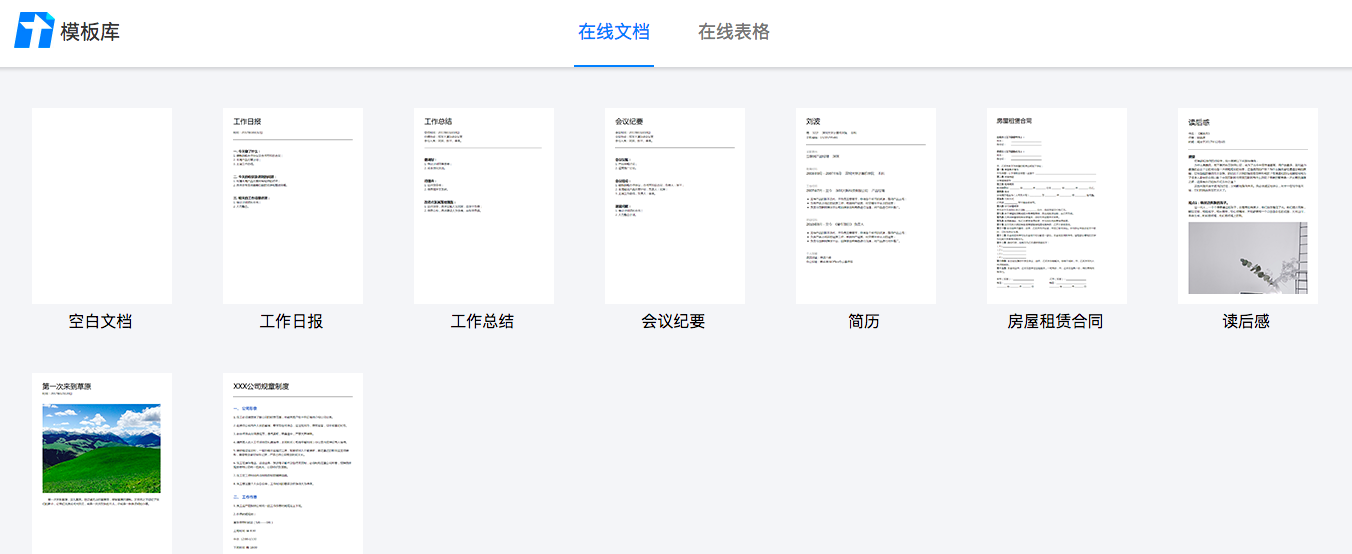Screen dimensions: 1352x554
Task: Open the 第一次来到草原 grassland photo template
Action: (102, 463)
